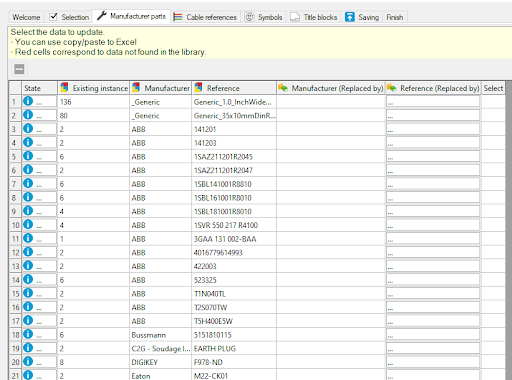Click the info icon for 1SAZ211201R2047
512x380 pixels.
point(28,169)
